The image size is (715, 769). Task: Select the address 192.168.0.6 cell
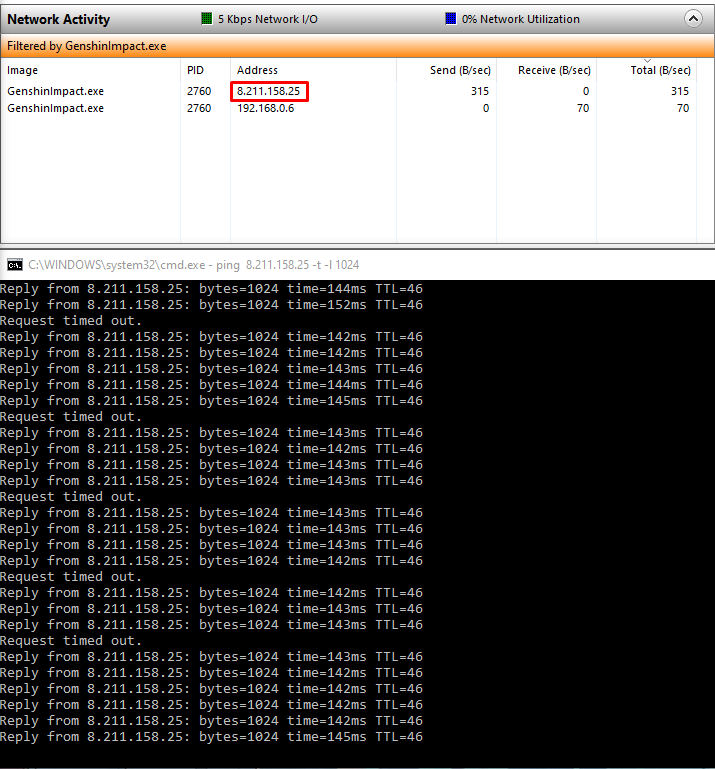[266, 108]
